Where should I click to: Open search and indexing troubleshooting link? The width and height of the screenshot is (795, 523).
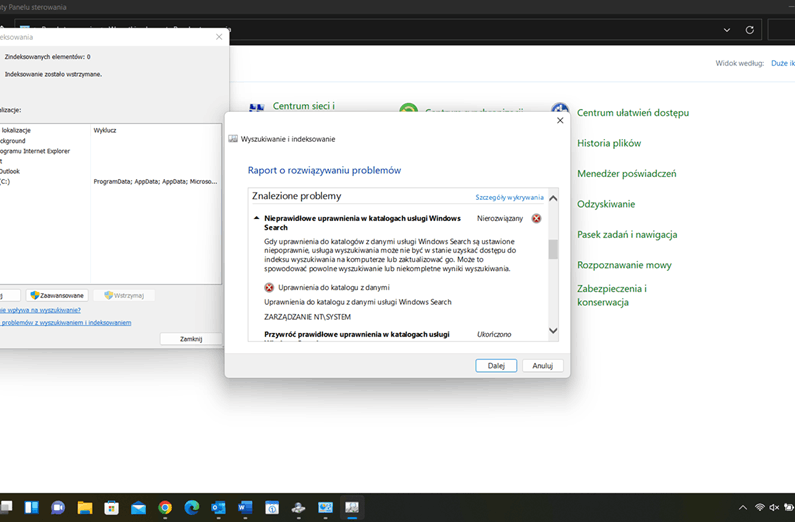point(65,322)
